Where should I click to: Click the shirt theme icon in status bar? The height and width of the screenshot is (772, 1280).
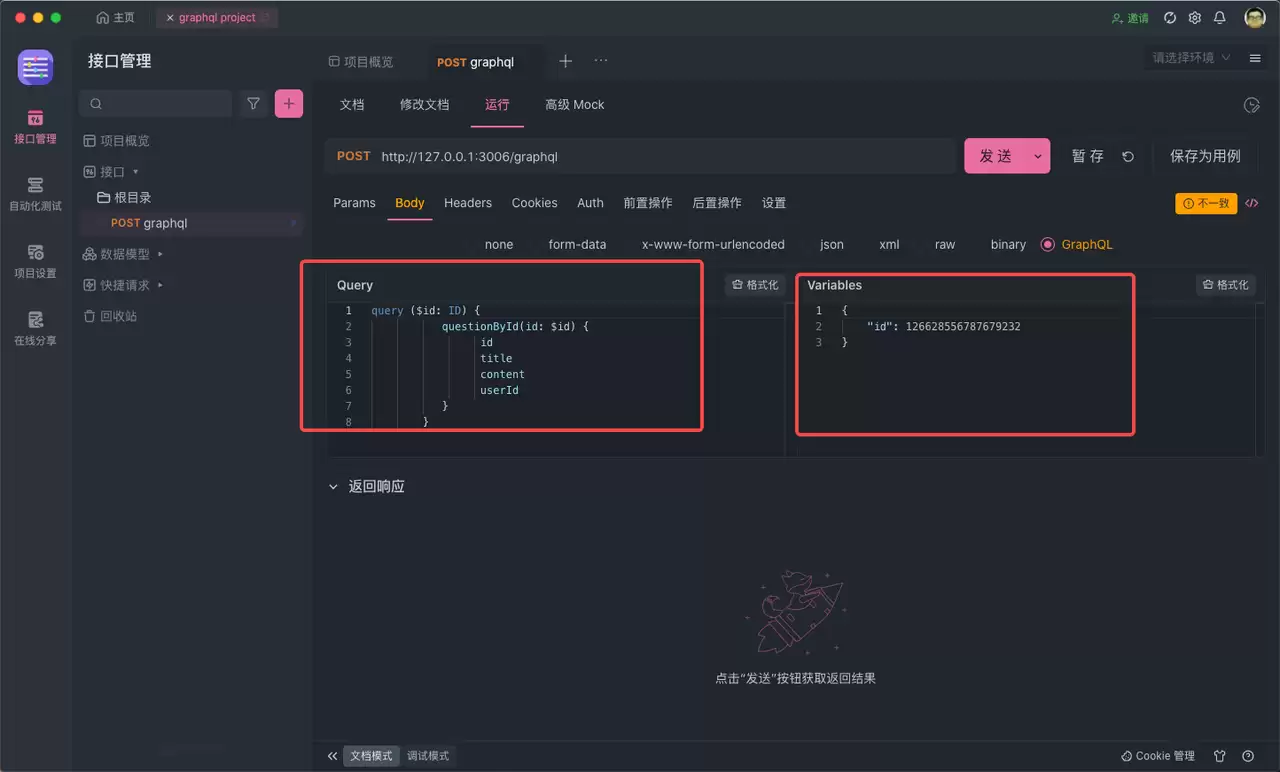coord(1220,756)
